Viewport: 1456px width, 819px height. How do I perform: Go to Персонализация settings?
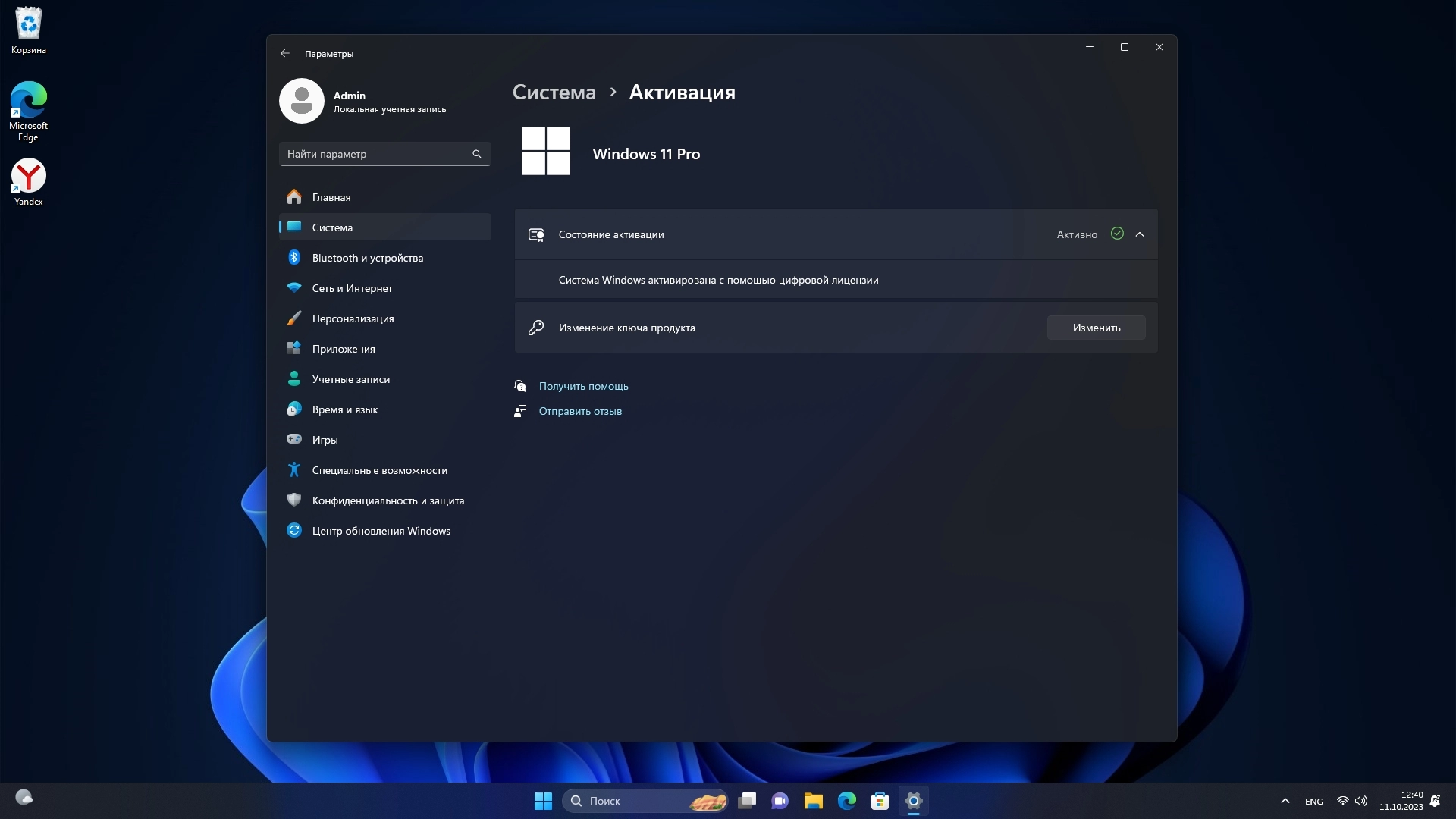click(x=353, y=318)
